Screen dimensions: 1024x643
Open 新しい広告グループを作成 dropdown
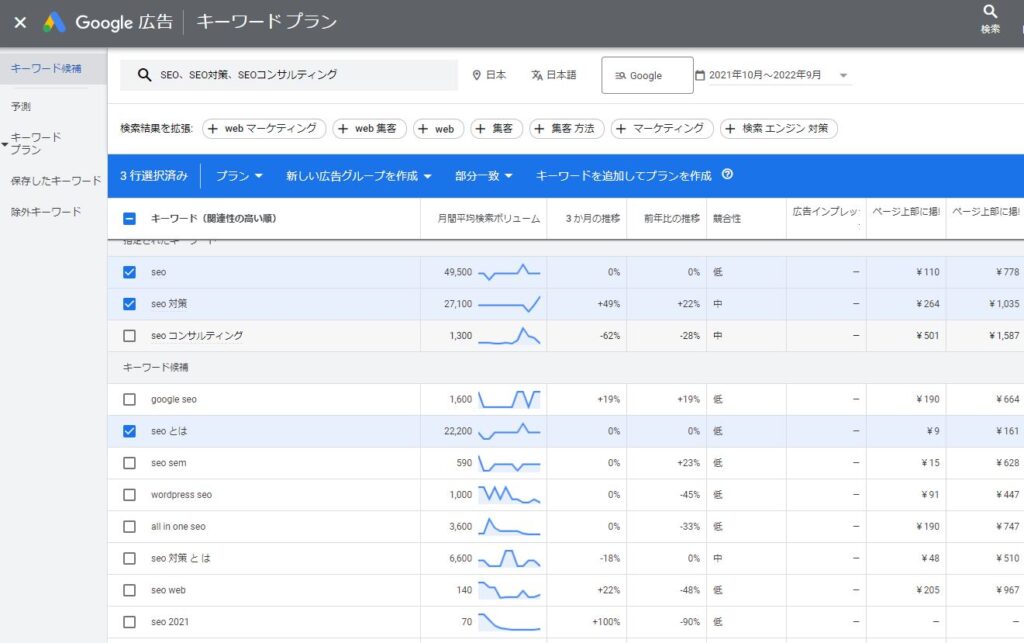pyautogui.click(x=359, y=176)
